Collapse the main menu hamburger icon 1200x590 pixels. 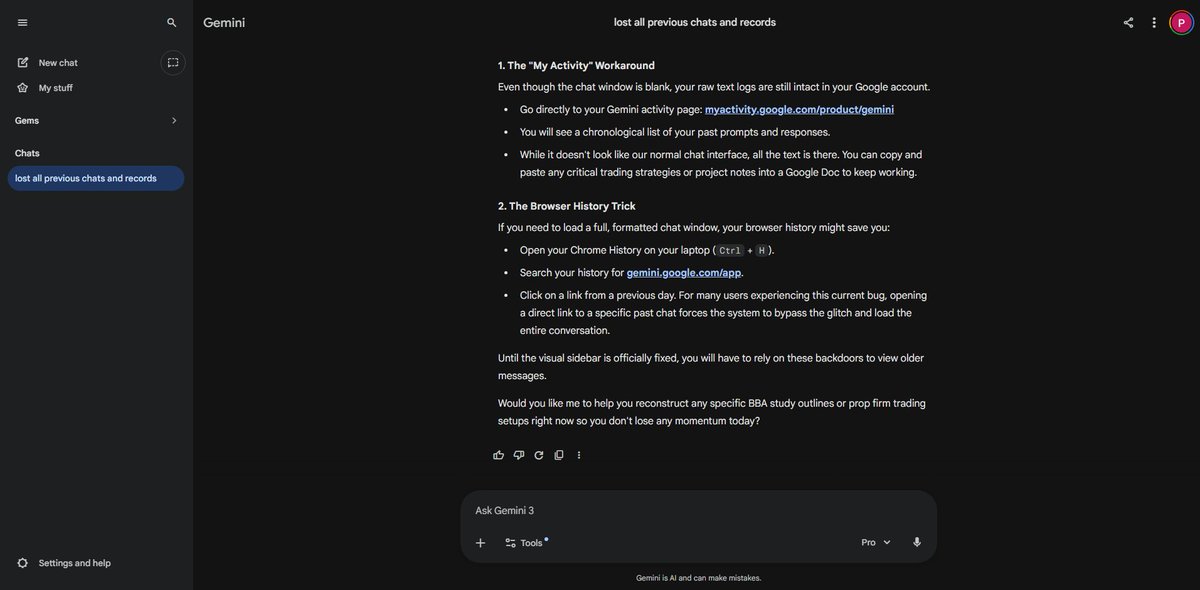(x=22, y=22)
